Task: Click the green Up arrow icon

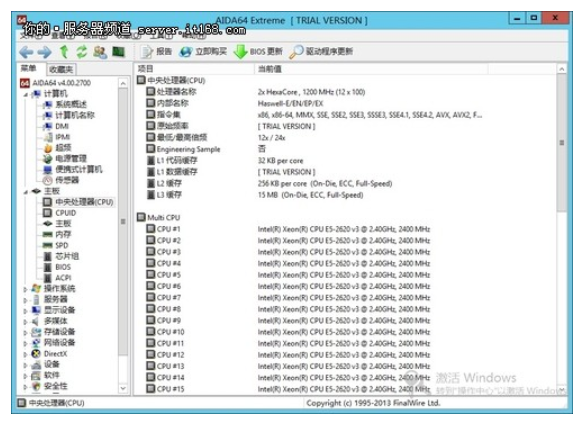Action: pos(64,52)
